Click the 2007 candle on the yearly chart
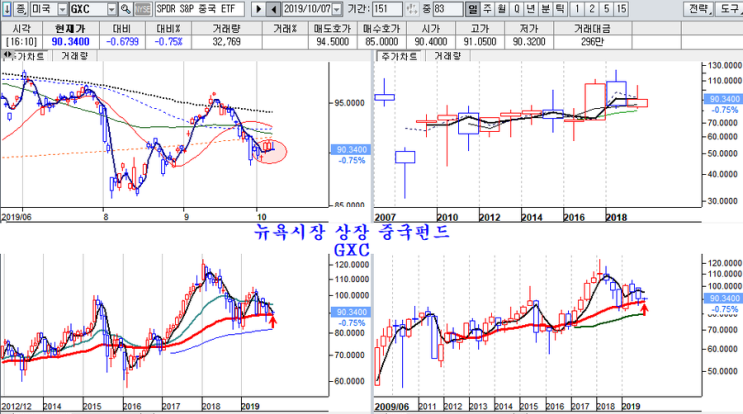 coord(384,97)
